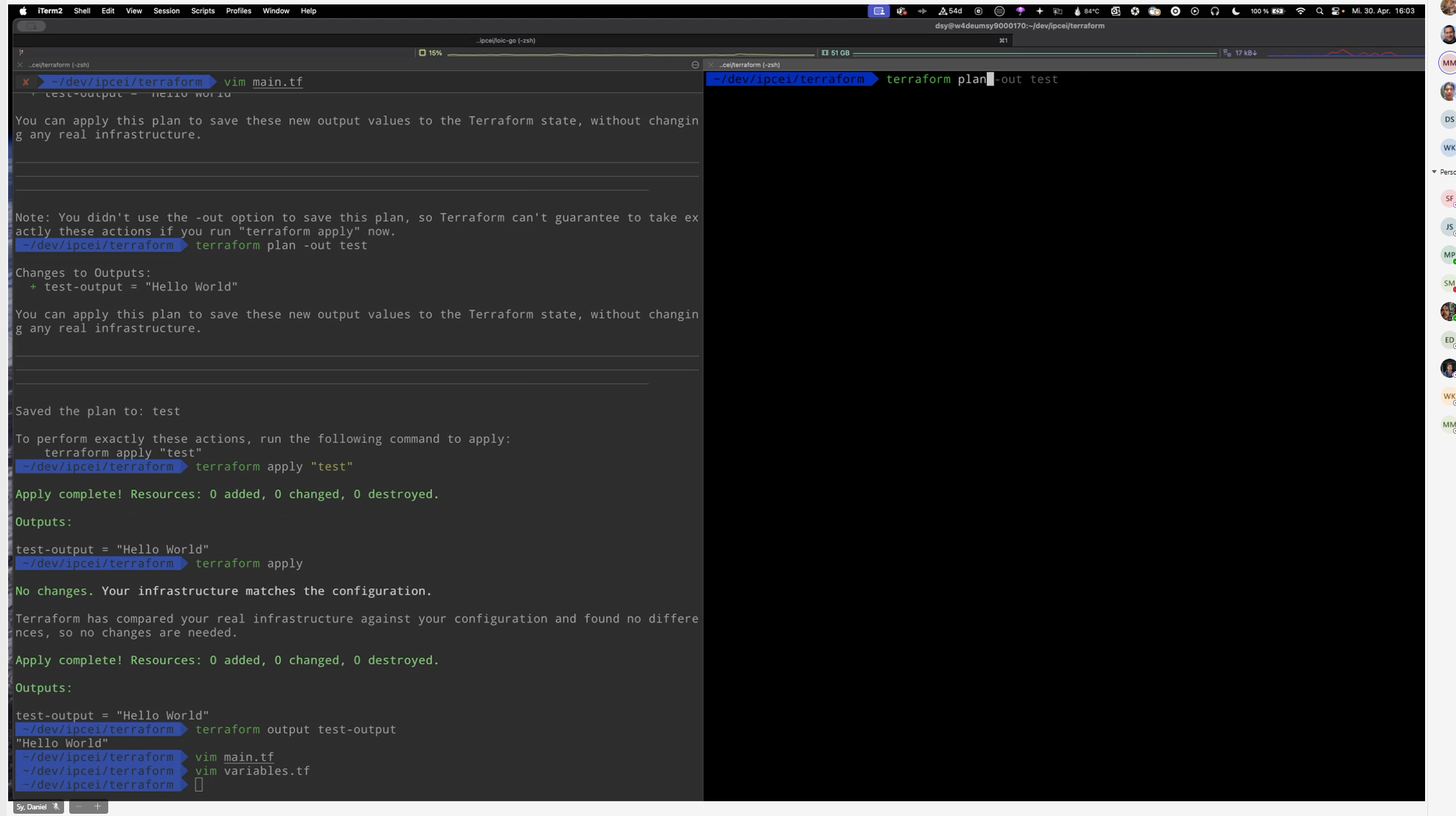Open the Help menu
The image size is (1456, 816).
pyautogui.click(x=309, y=11)
